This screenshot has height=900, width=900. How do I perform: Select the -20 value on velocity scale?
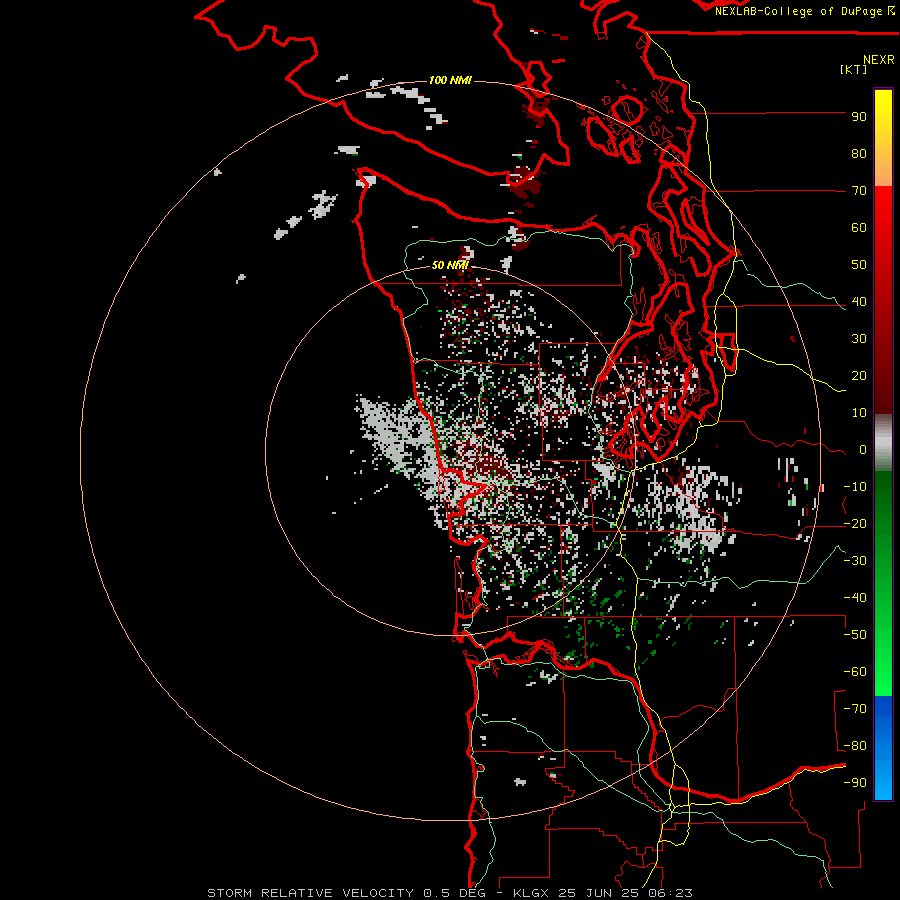tap(855, 524)
